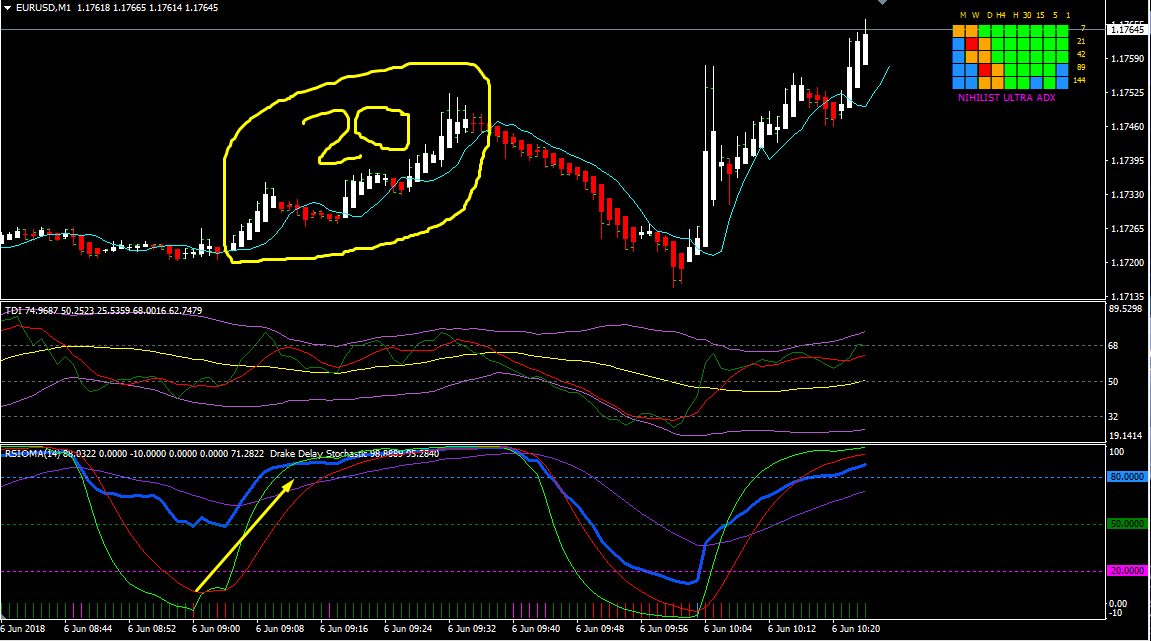This screenshot has height=641, width=1151.
Task: Click the Drake Delay Stochastic label
Action: [x=319, y=454]
